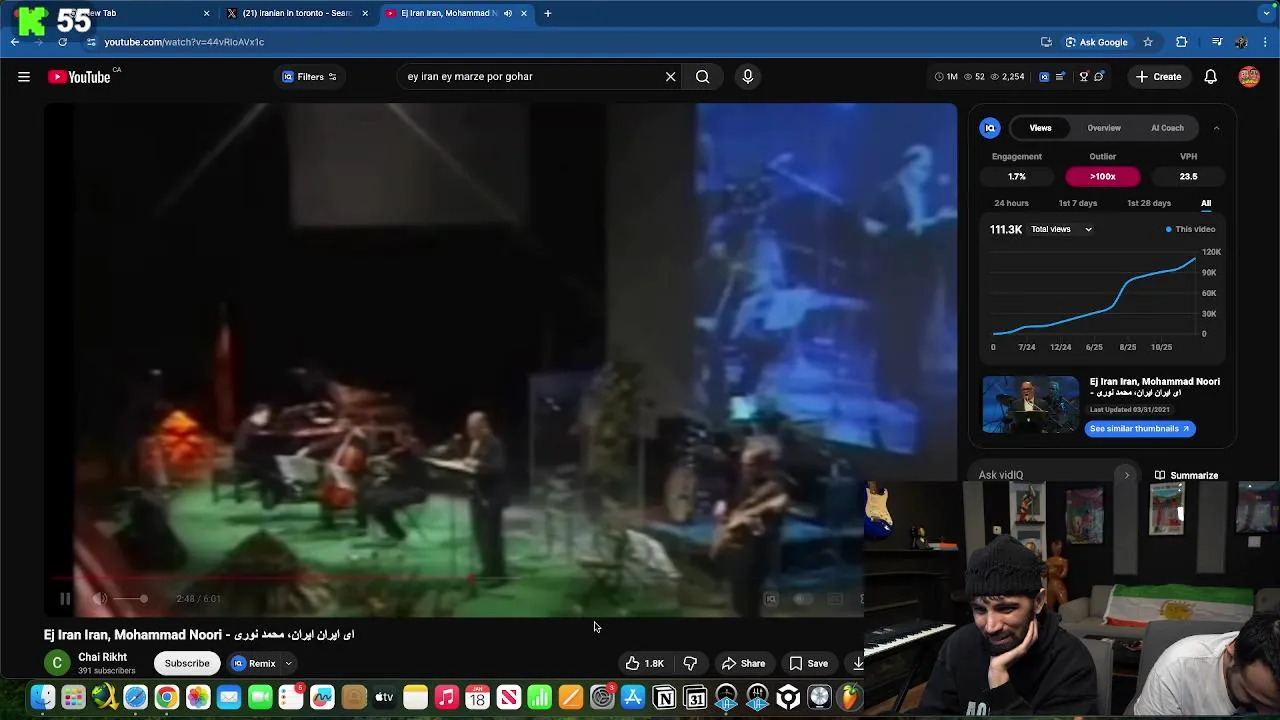
Task: Open See similar thumbnails link
Action: pyautogui.click(x=1140, y=428)
